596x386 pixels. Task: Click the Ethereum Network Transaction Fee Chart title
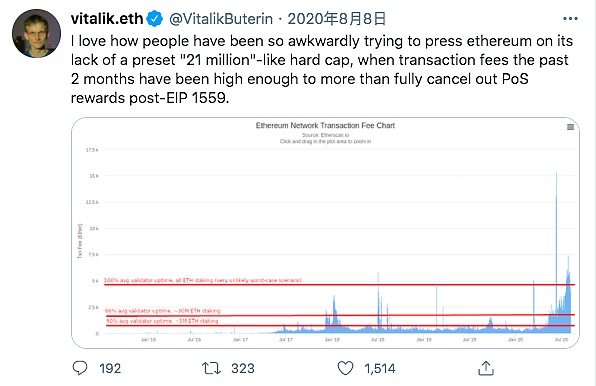click(325, 125)
